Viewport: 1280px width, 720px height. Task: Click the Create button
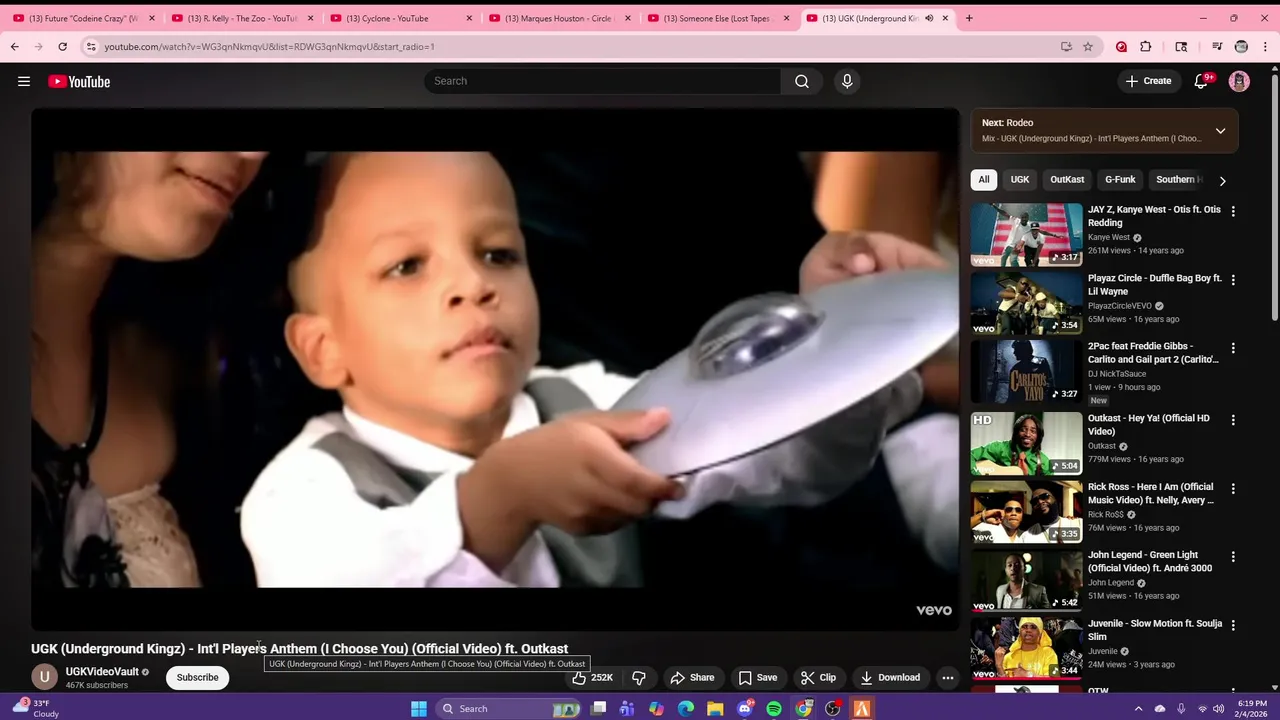click(1148, 81)
